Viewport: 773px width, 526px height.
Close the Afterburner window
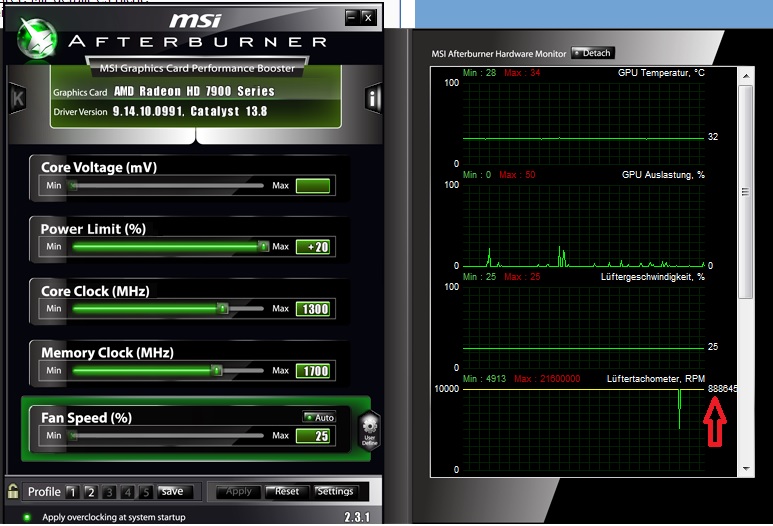368,18
